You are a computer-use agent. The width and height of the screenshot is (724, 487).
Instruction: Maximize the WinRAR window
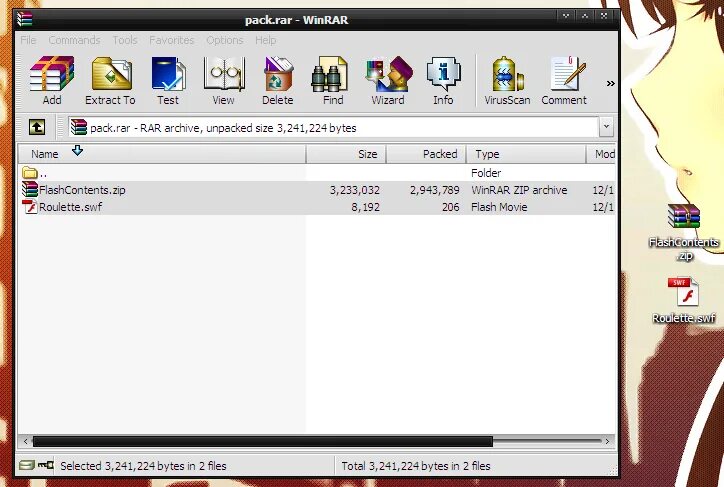point(585,16)
